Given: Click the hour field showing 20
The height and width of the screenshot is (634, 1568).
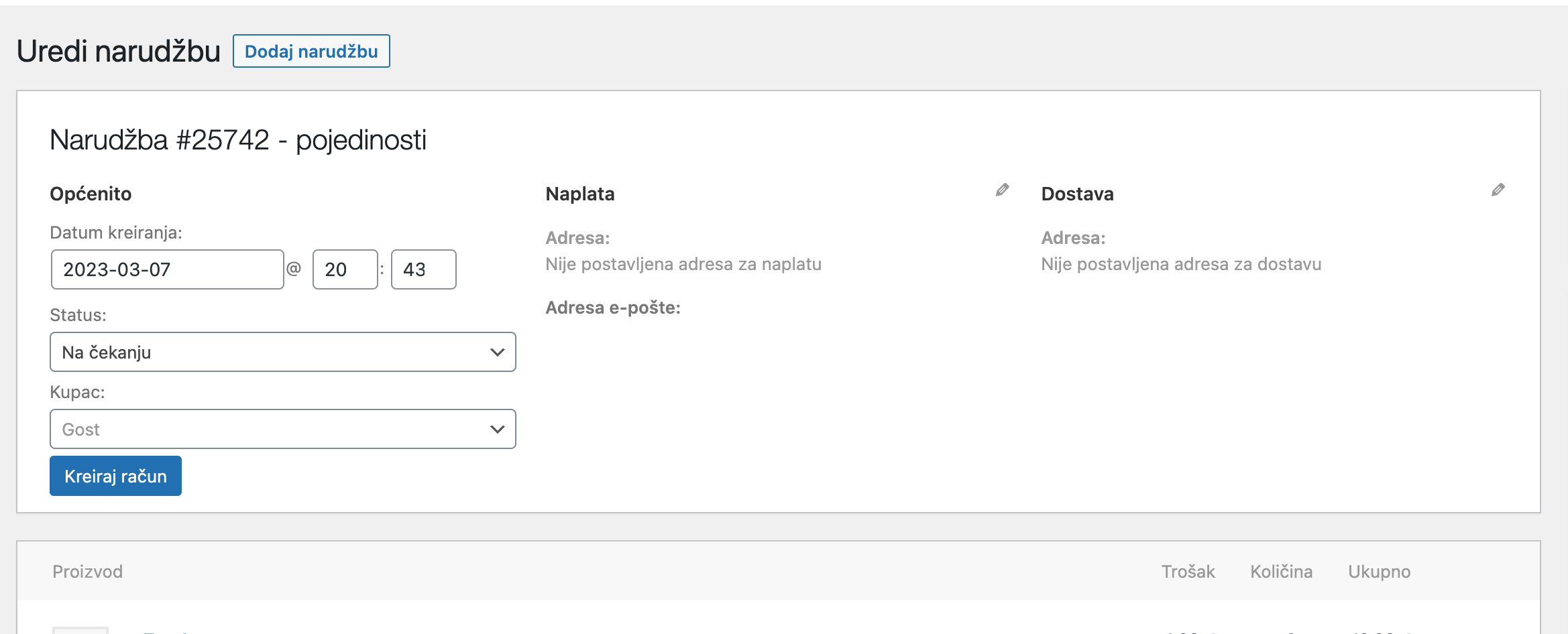Looking at the screenshot, I should 345,269.
